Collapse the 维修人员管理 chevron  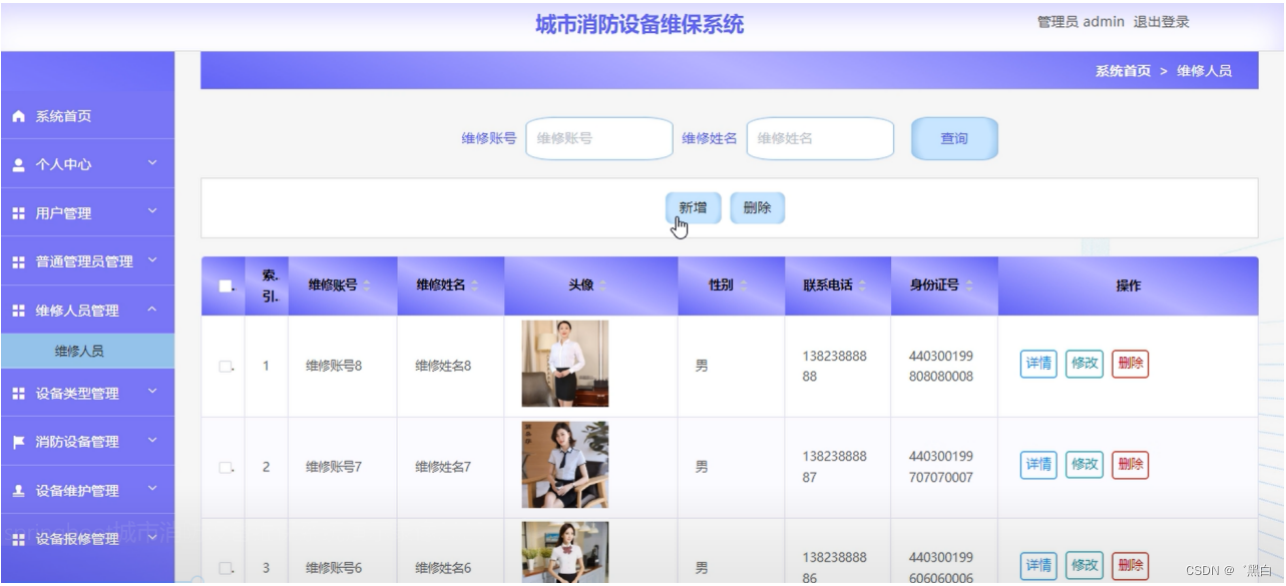[x=153, y=310]
